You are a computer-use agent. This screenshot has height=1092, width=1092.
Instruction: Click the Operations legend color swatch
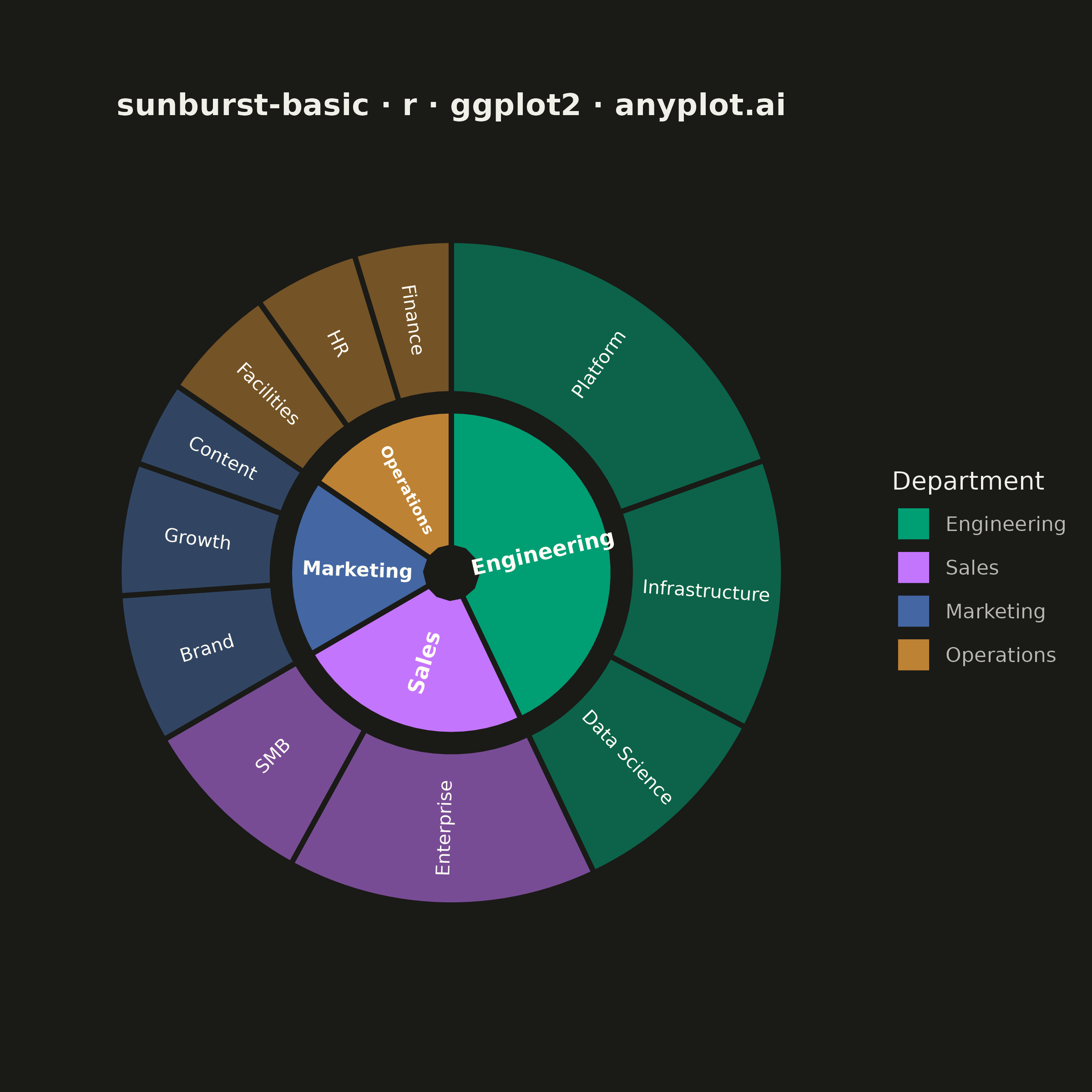(913, 655)
